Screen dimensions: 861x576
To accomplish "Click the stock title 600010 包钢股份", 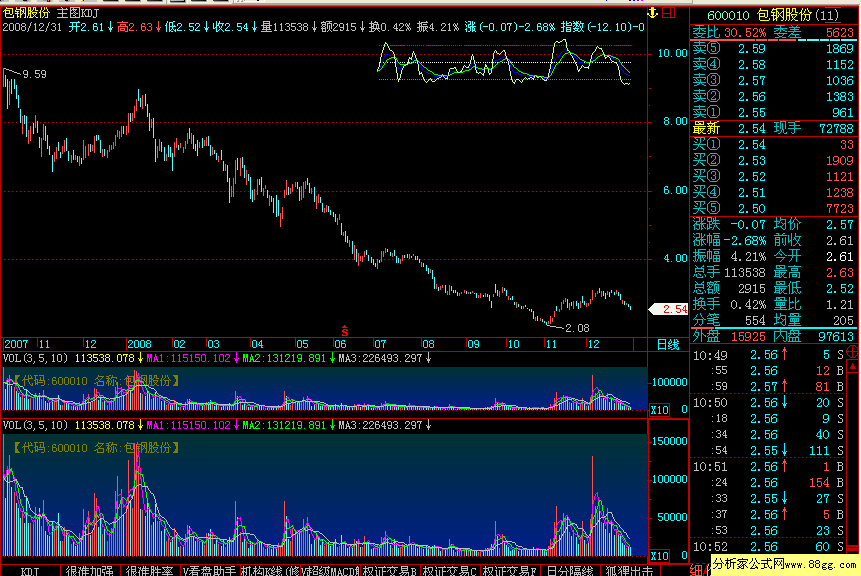I will click(x=773, y=15).
